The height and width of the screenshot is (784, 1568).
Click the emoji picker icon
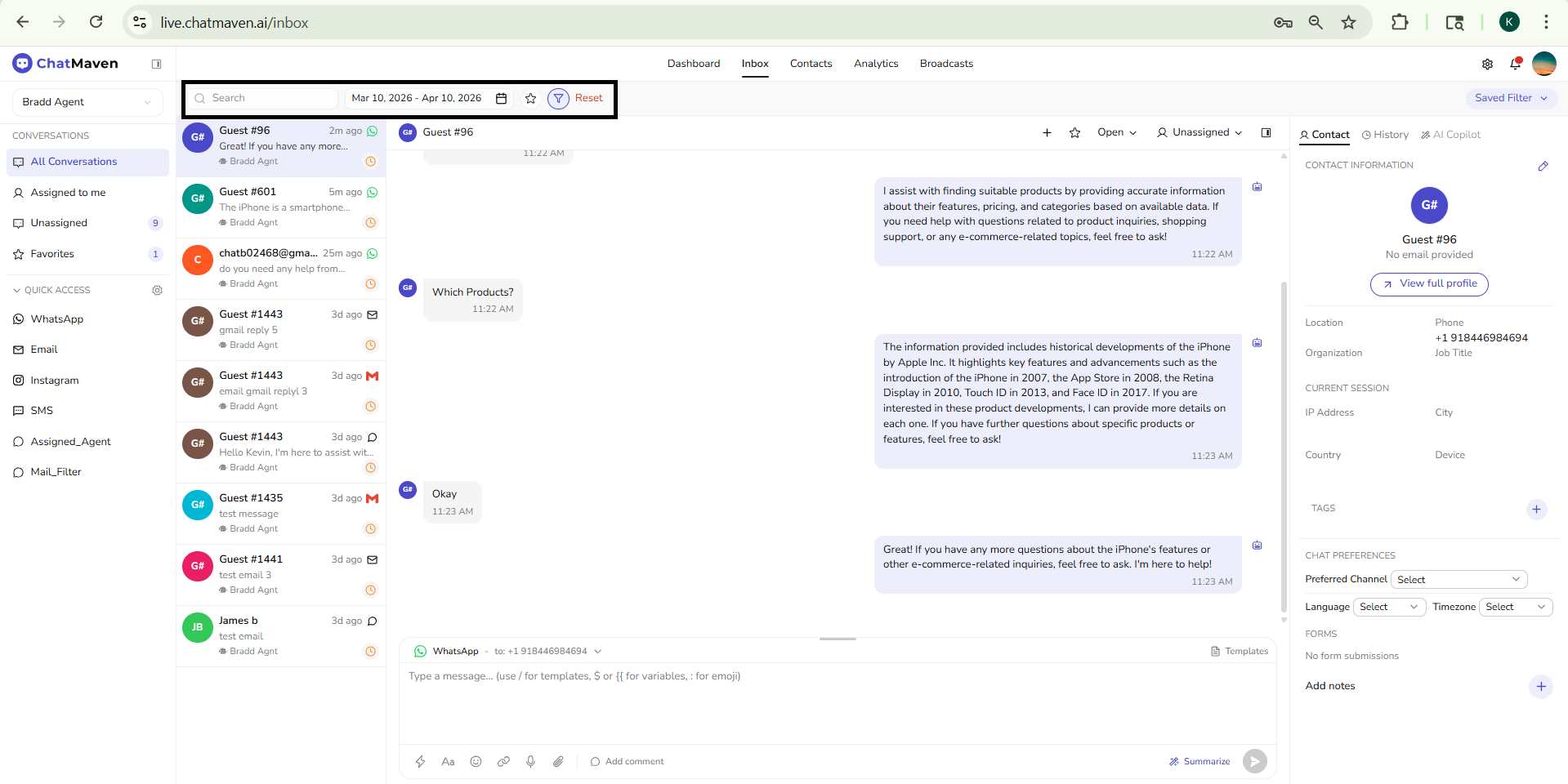(x=476, y=761)
